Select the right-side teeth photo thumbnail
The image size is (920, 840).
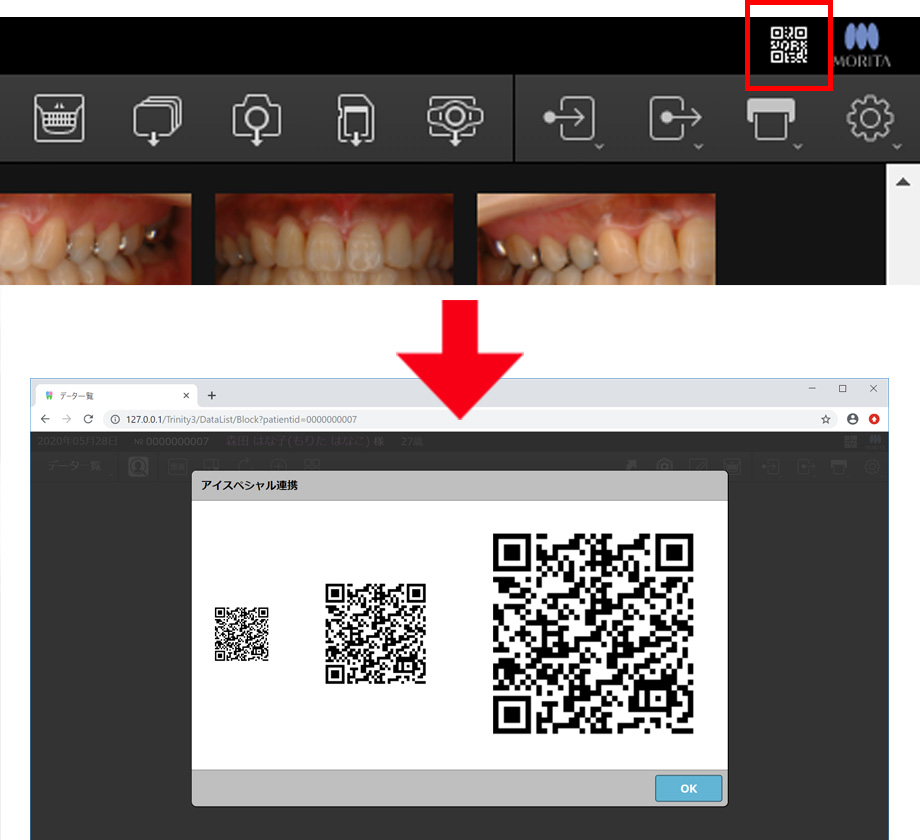pyautogui.click(x=596, y=239)
